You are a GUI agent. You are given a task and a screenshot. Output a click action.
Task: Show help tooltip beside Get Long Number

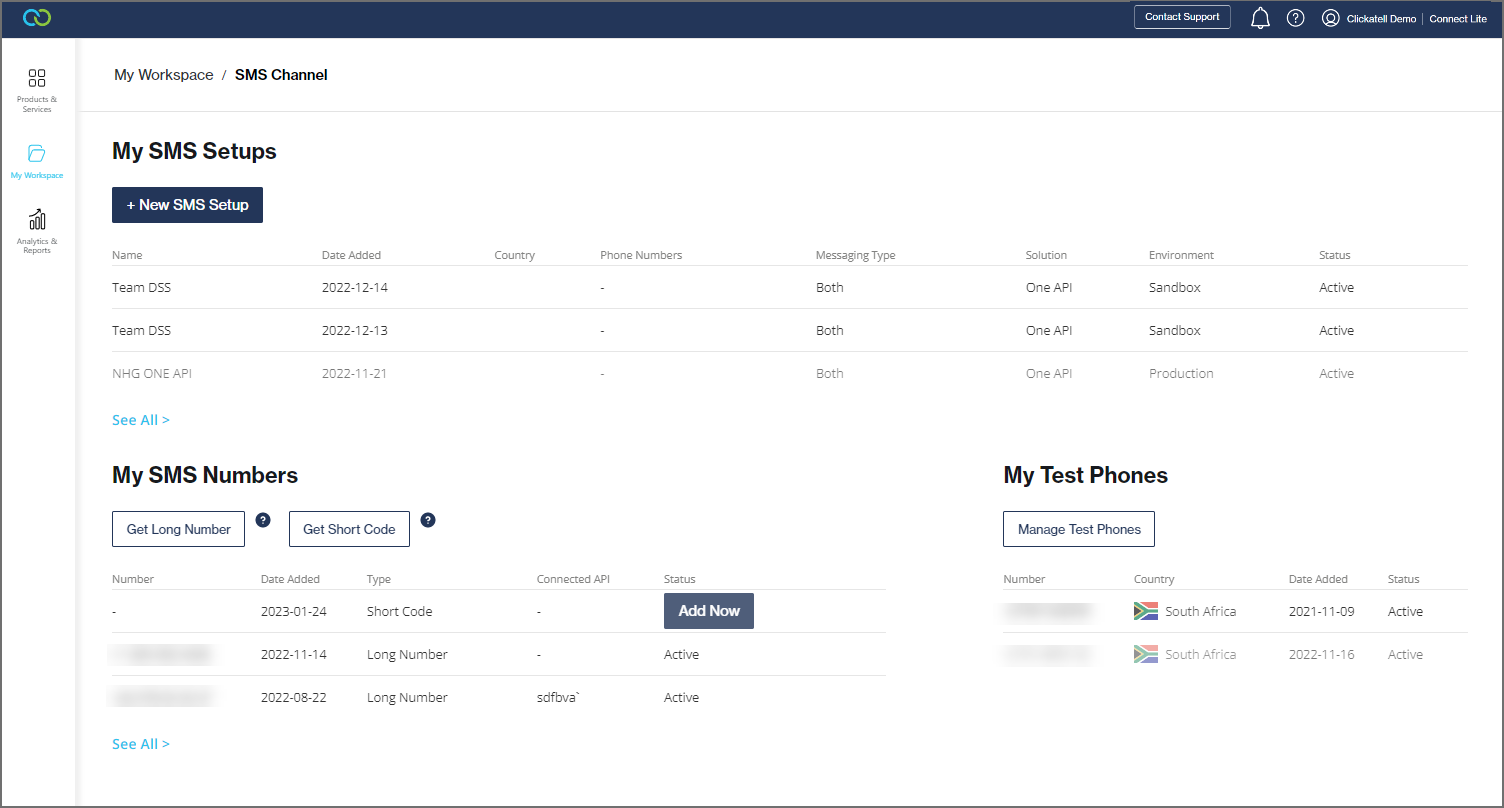click(x=263, y=520)
